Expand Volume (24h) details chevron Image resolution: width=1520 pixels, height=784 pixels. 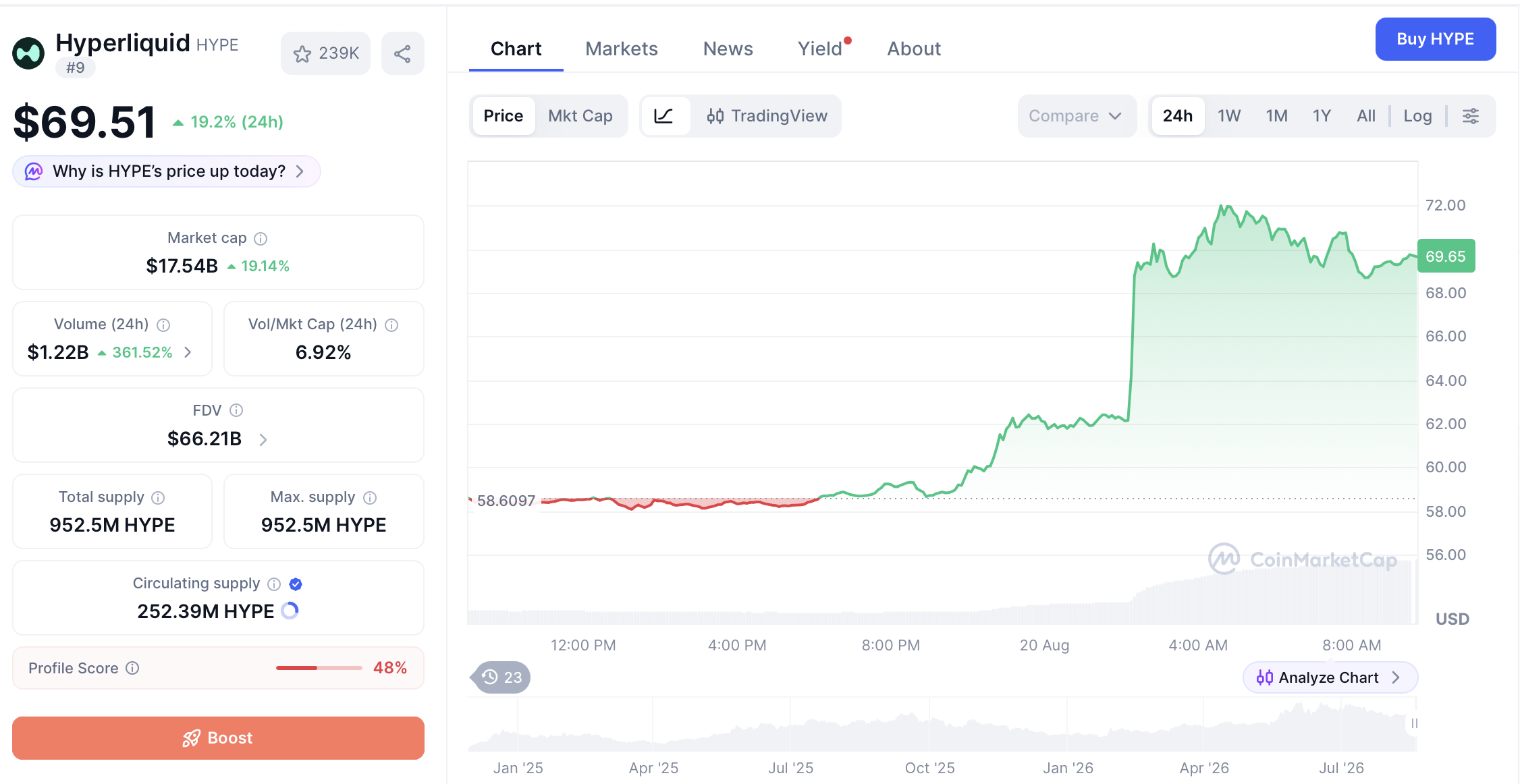(188, 352)
